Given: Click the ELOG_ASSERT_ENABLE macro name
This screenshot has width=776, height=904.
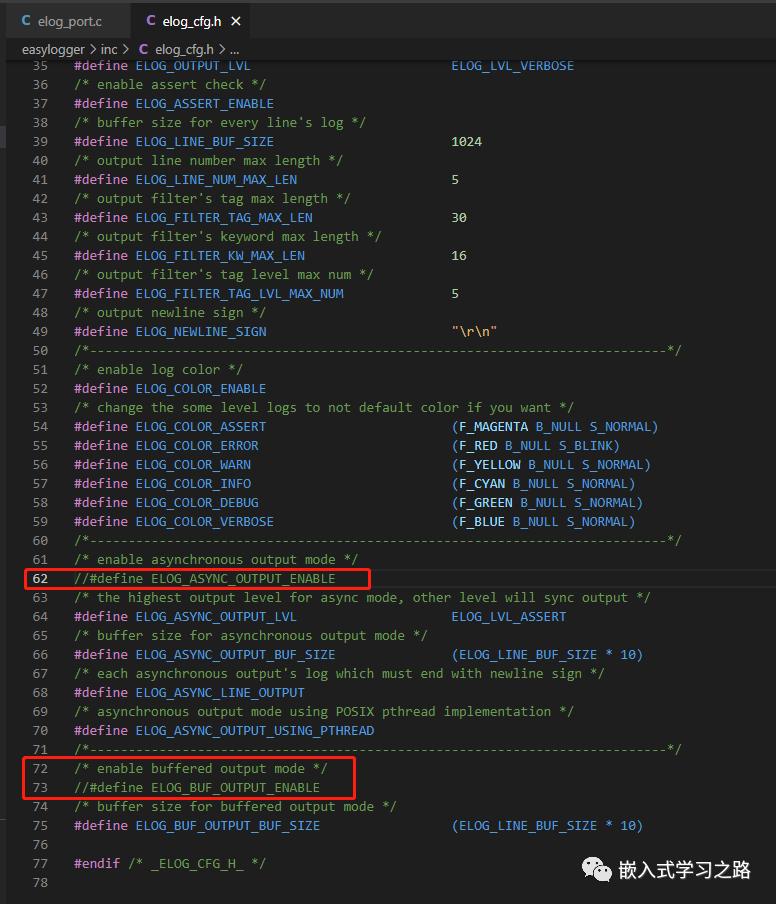Looking at the screenshot, I should (205, 104).
